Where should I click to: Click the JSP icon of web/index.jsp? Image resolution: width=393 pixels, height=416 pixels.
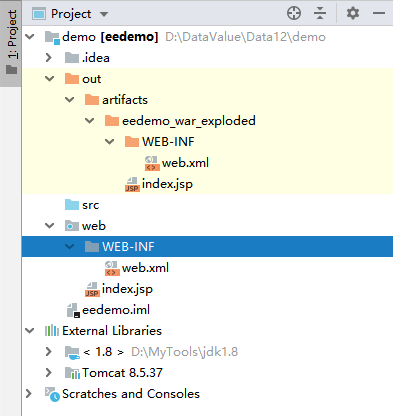(92, 289)
